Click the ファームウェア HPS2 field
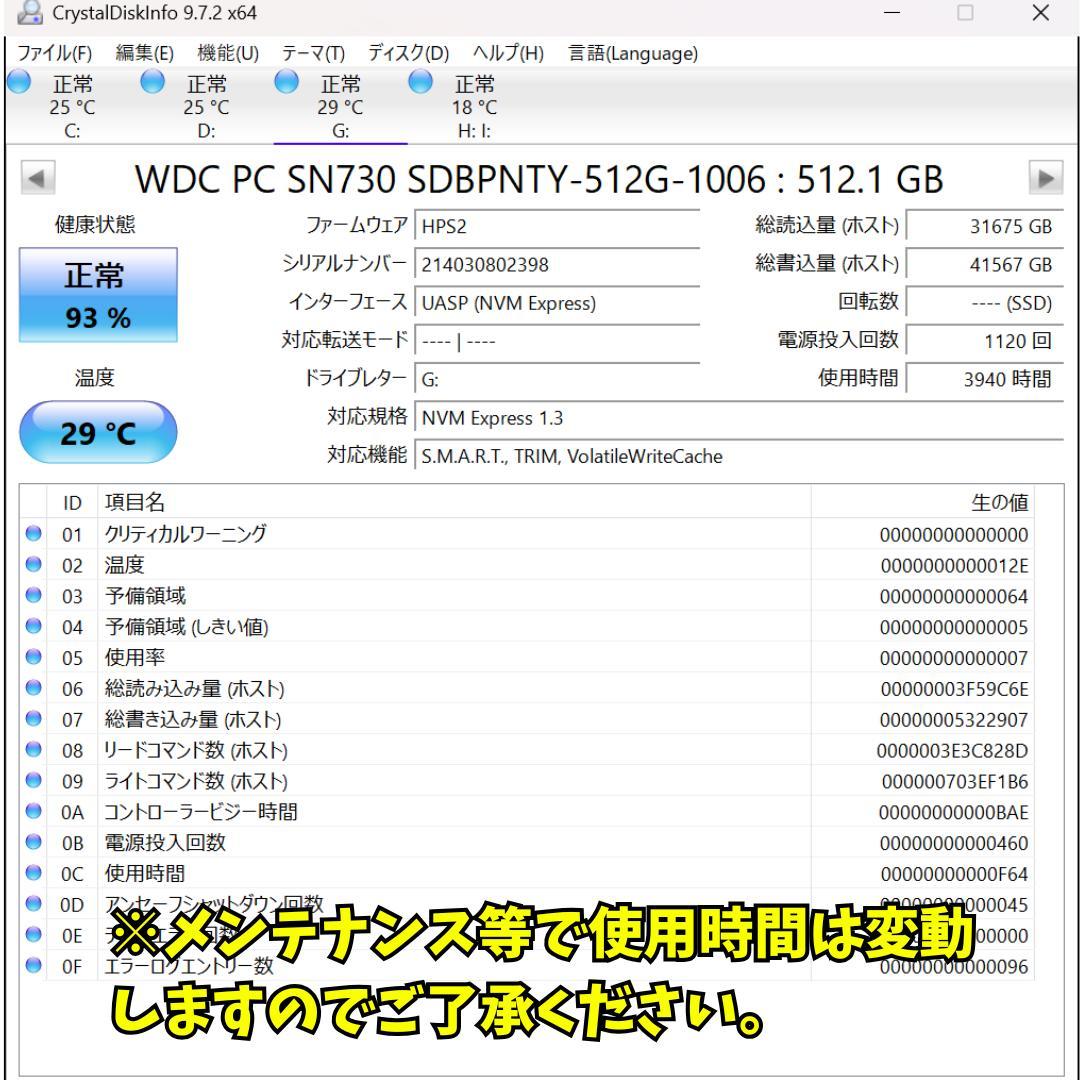Viewport: 1080px width, 1080px height. point(555,227)
